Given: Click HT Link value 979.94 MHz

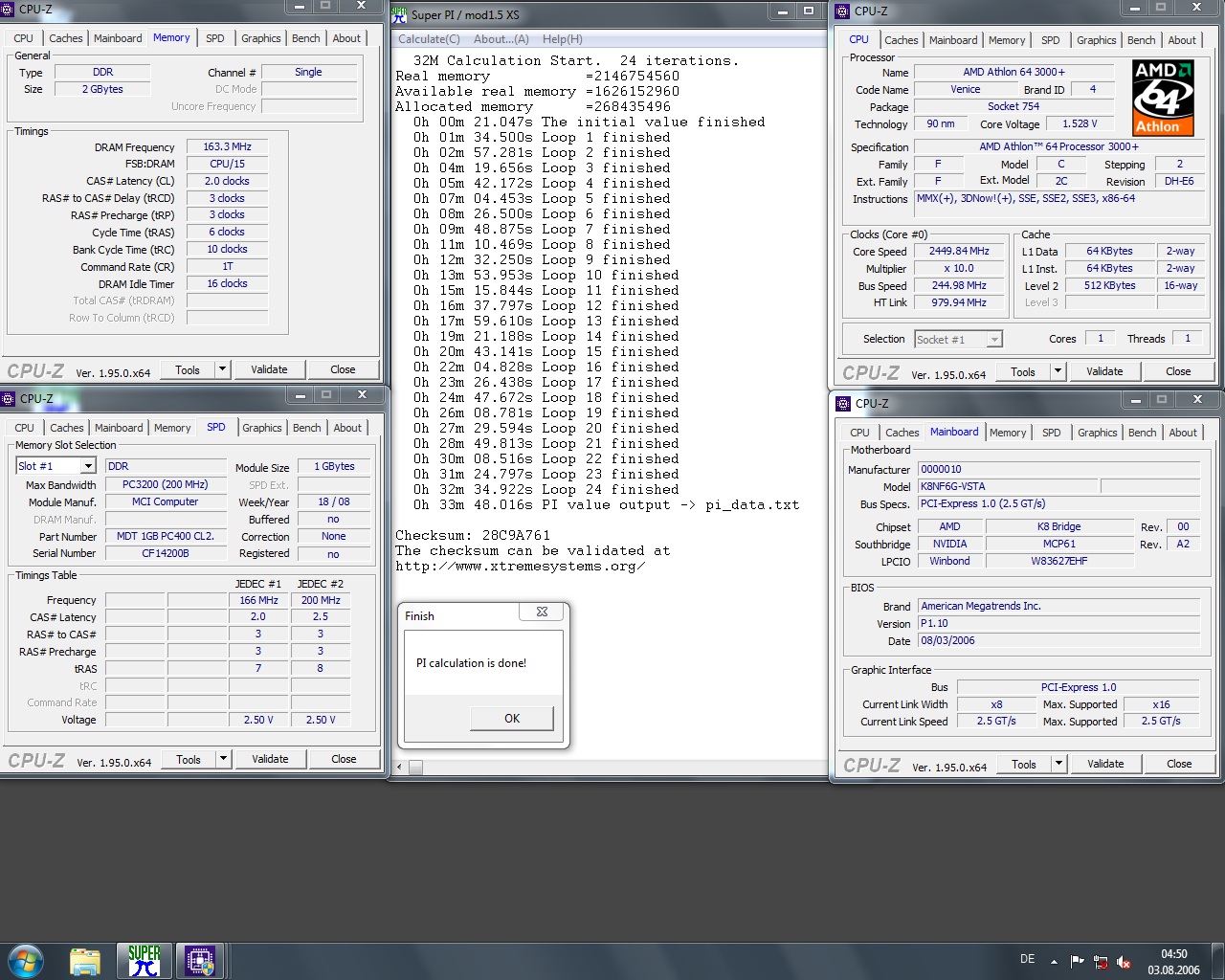Looking at the screenshot, I should pyautogui.click(x=959, y=302).
